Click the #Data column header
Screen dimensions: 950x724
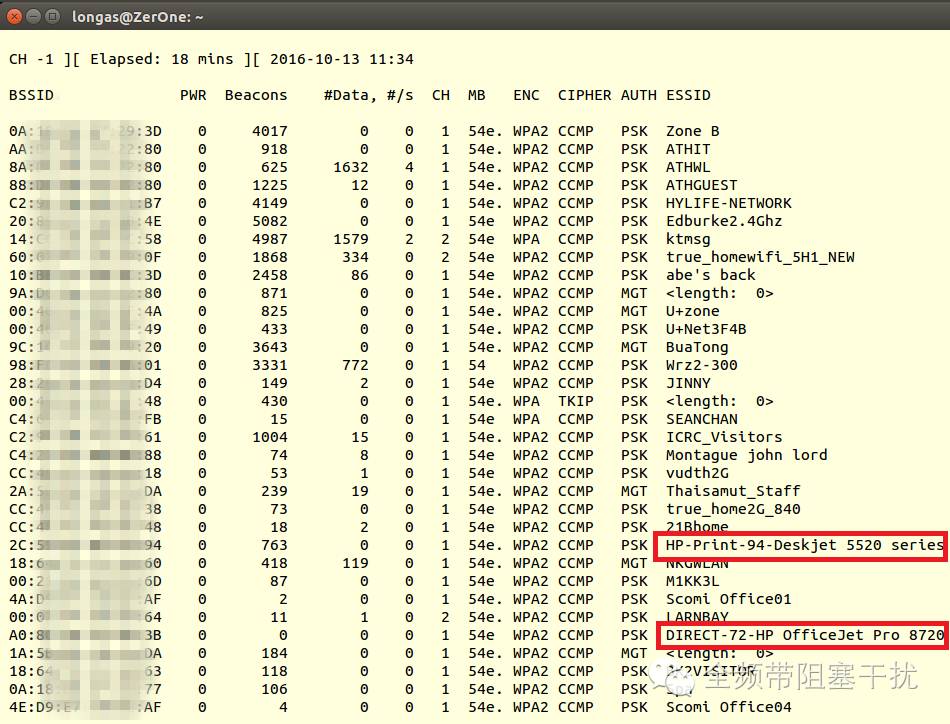(x=347, y=95)
